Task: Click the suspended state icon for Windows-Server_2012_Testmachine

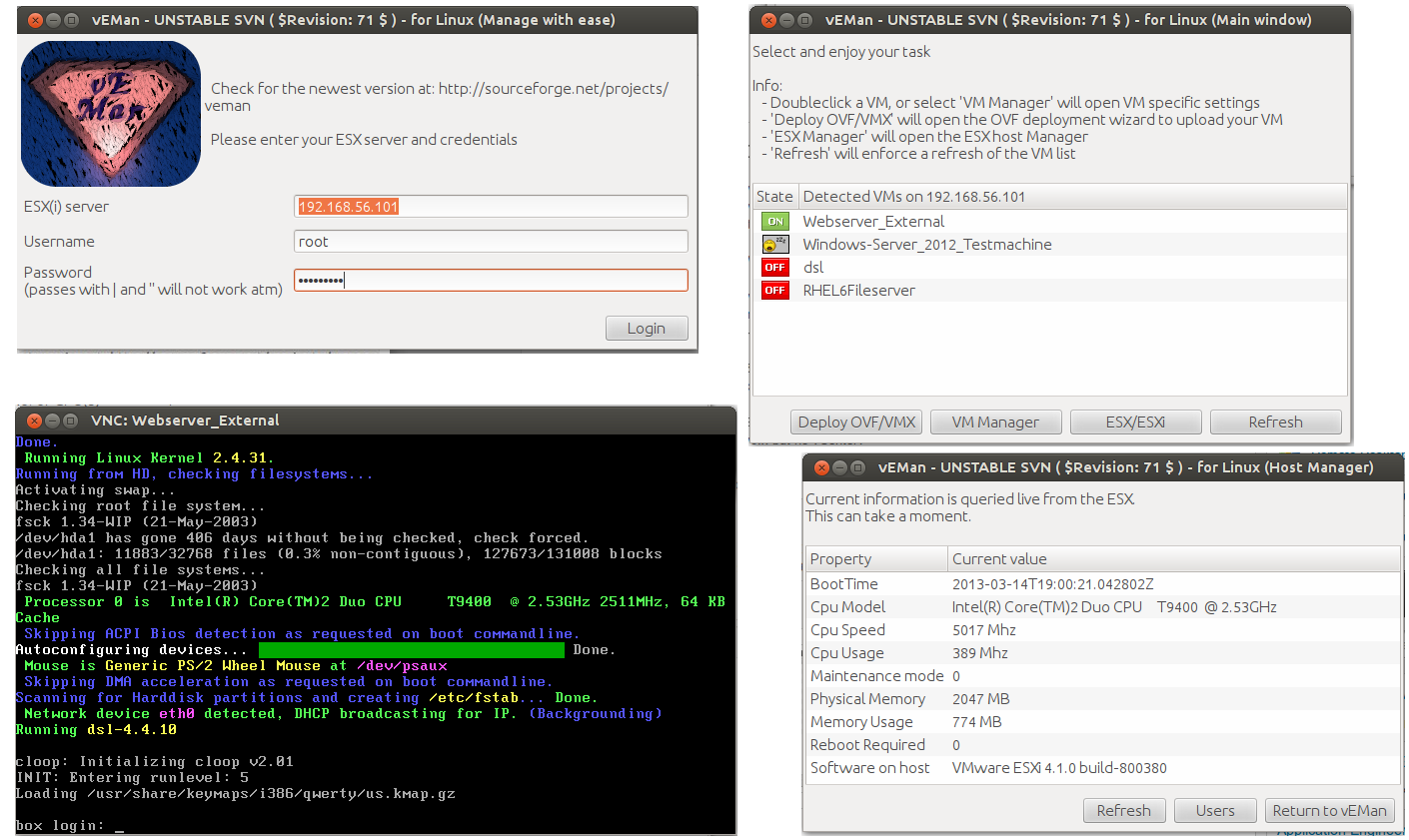Action: pos(774,244)
